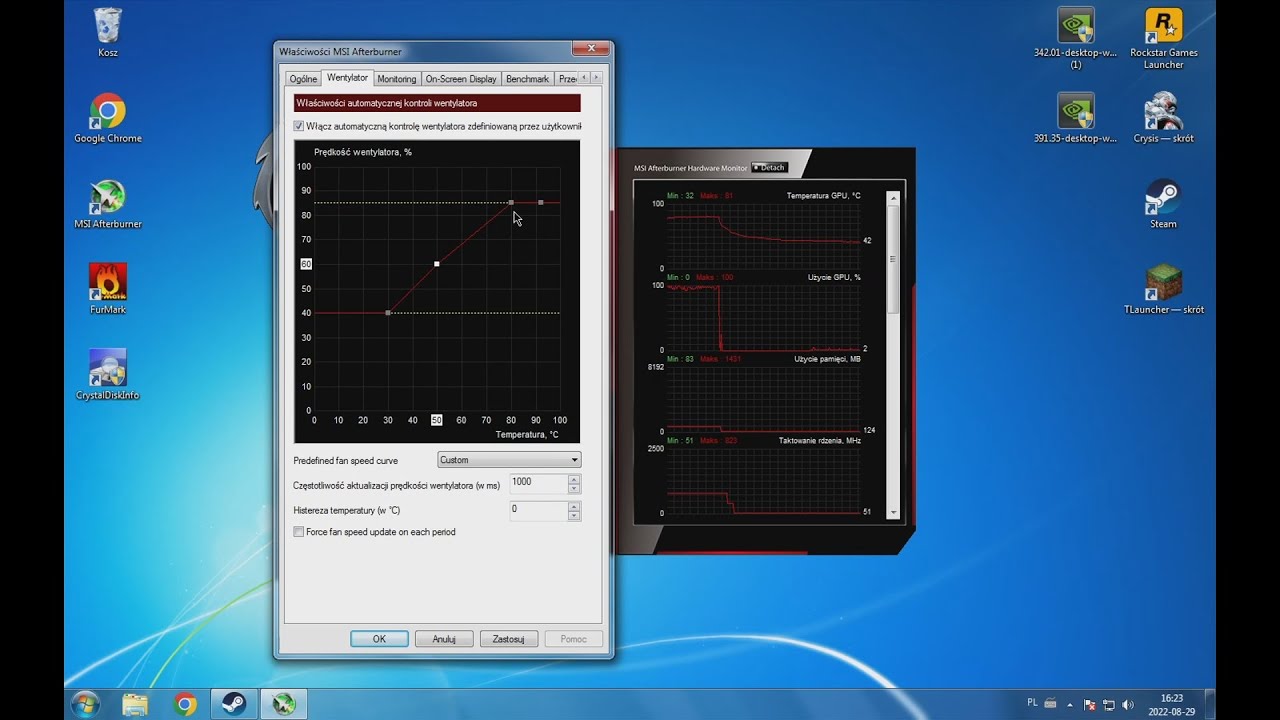Open the touch keyboard tray icon
The width and height of the screenshot is (1280, 720).
(1052, 704)
